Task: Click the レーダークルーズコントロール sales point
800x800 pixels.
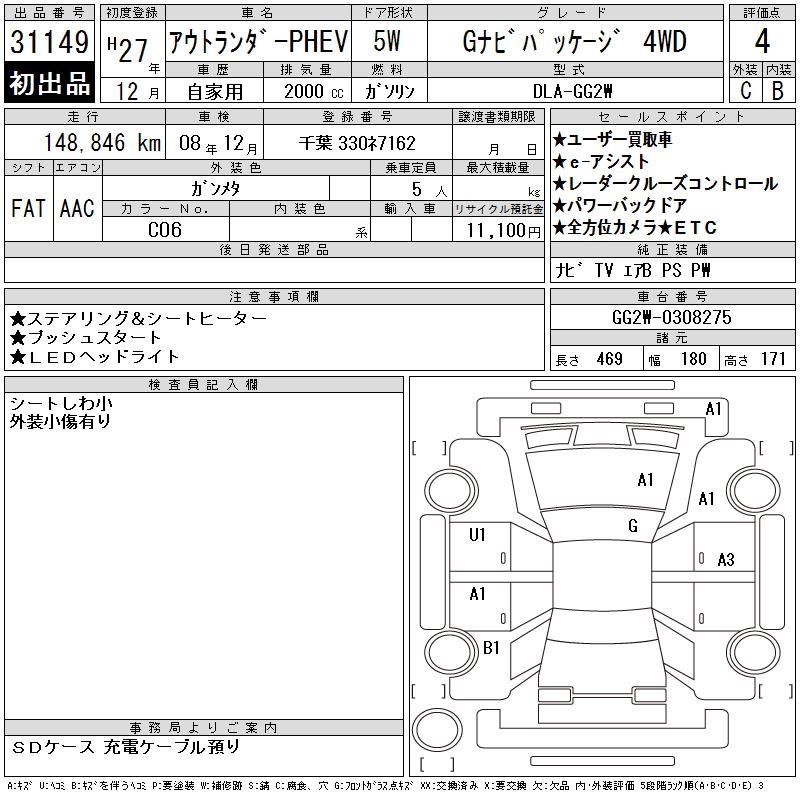Action: (x=664, y=184)
